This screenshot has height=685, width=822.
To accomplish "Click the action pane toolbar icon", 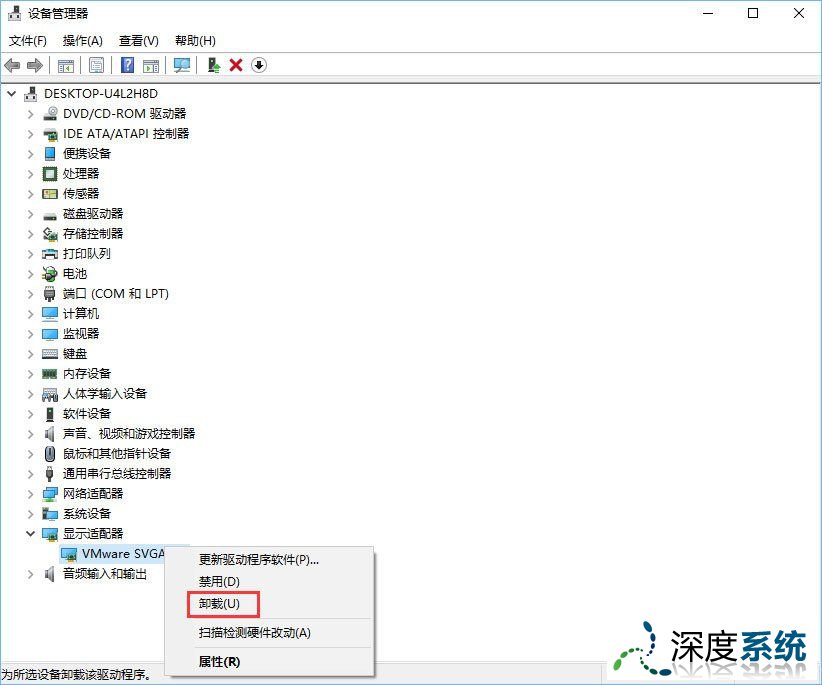I will click(x=151, y=66).
